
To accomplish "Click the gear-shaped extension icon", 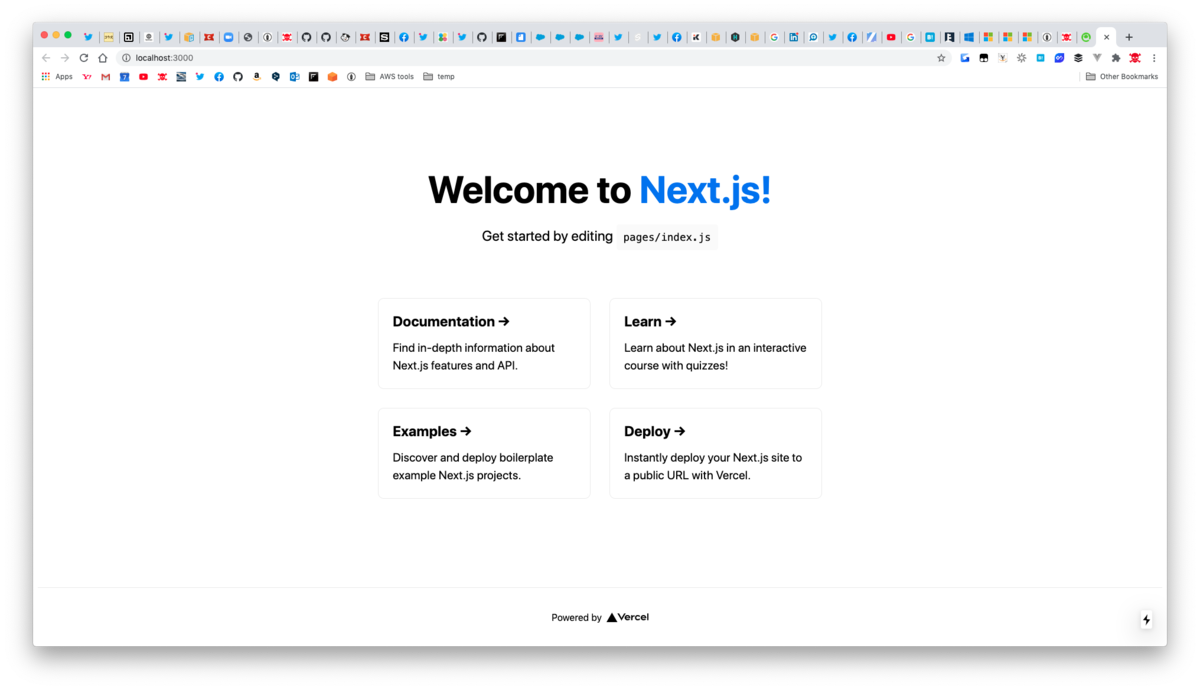I will pos(1021,58).
